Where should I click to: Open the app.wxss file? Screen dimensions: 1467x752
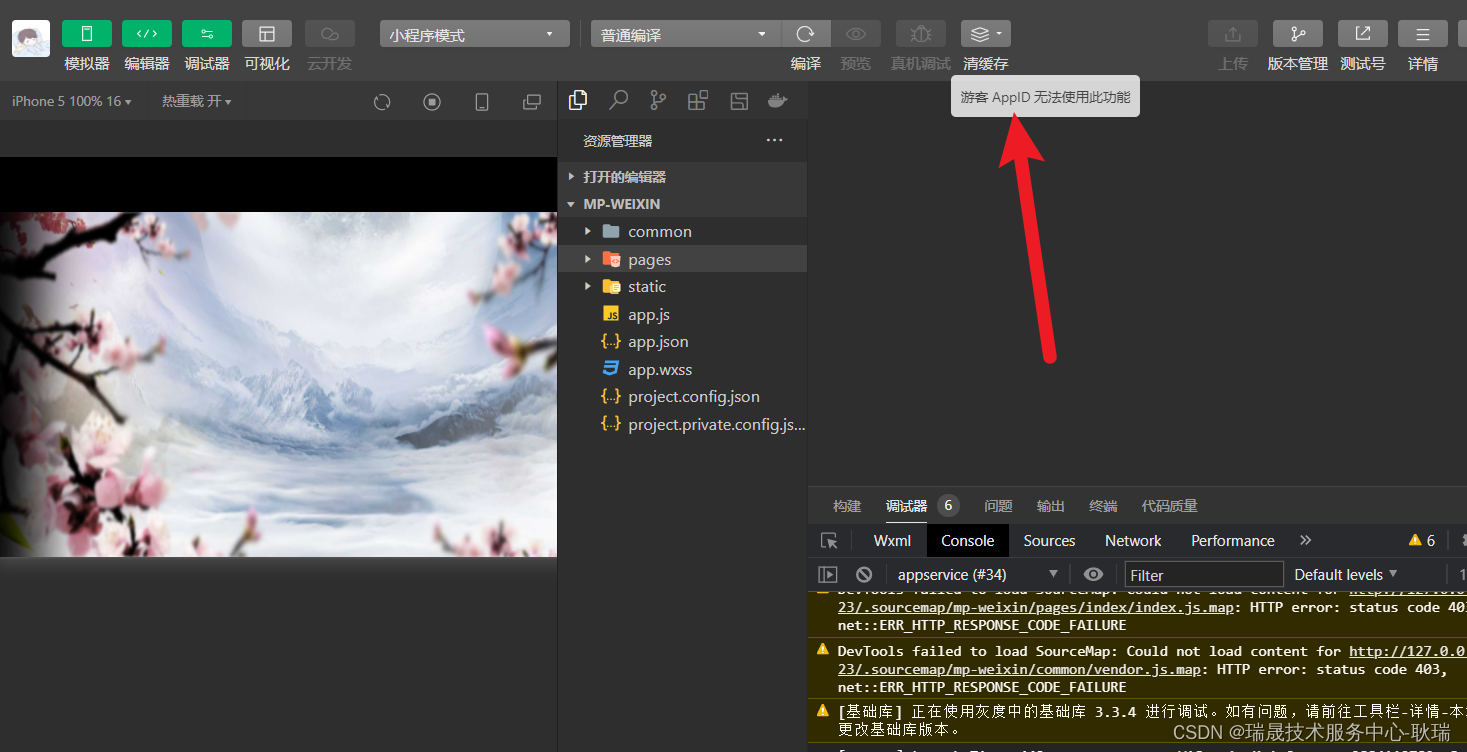pyautogui.click(x=683, y=369)
